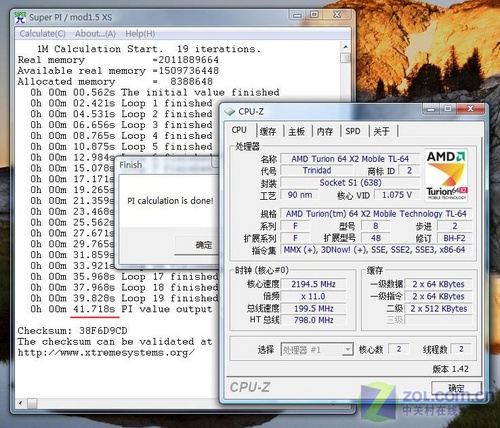
Task: Open the 关于 tab
Action: [381, 131]
